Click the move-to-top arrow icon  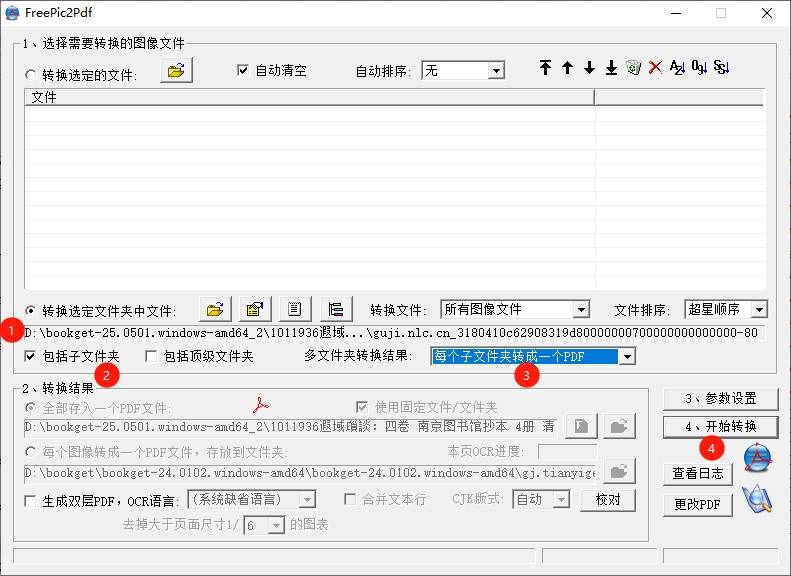click(x=545, y=68)
